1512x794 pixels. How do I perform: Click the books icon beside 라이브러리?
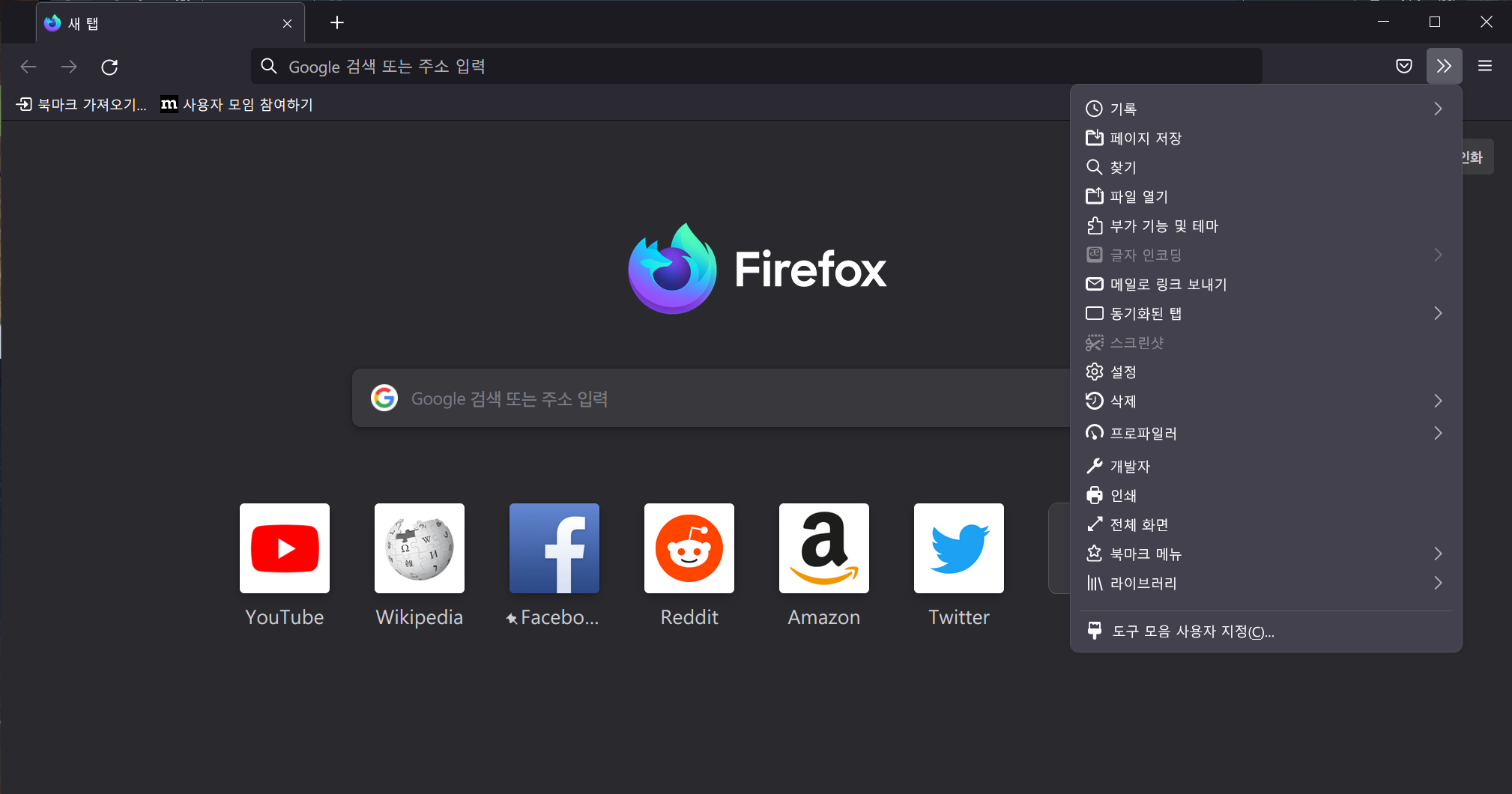[x=1095, y=583]
